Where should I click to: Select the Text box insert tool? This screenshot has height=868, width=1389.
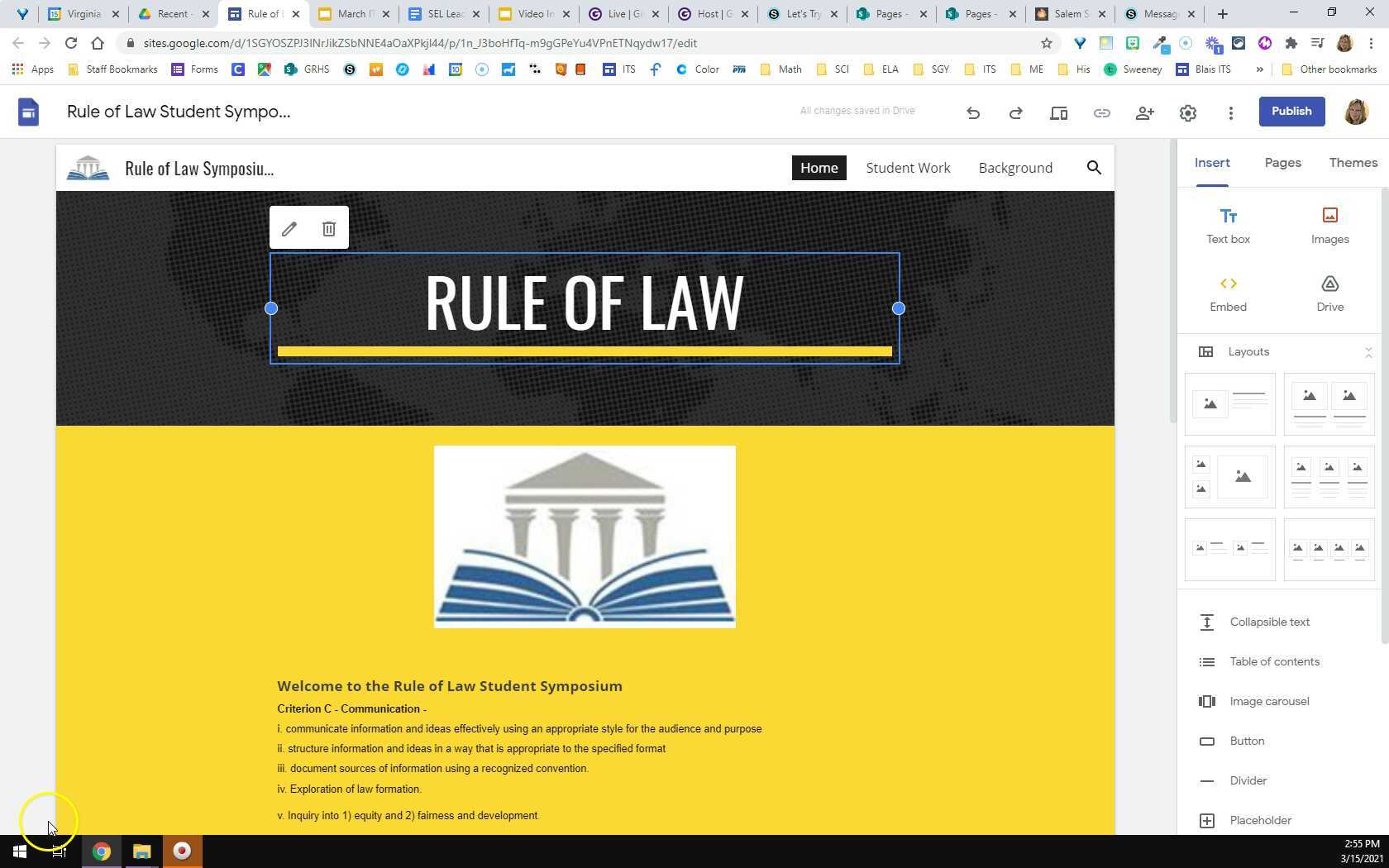pyautogui.click(x=1228, y=225)
